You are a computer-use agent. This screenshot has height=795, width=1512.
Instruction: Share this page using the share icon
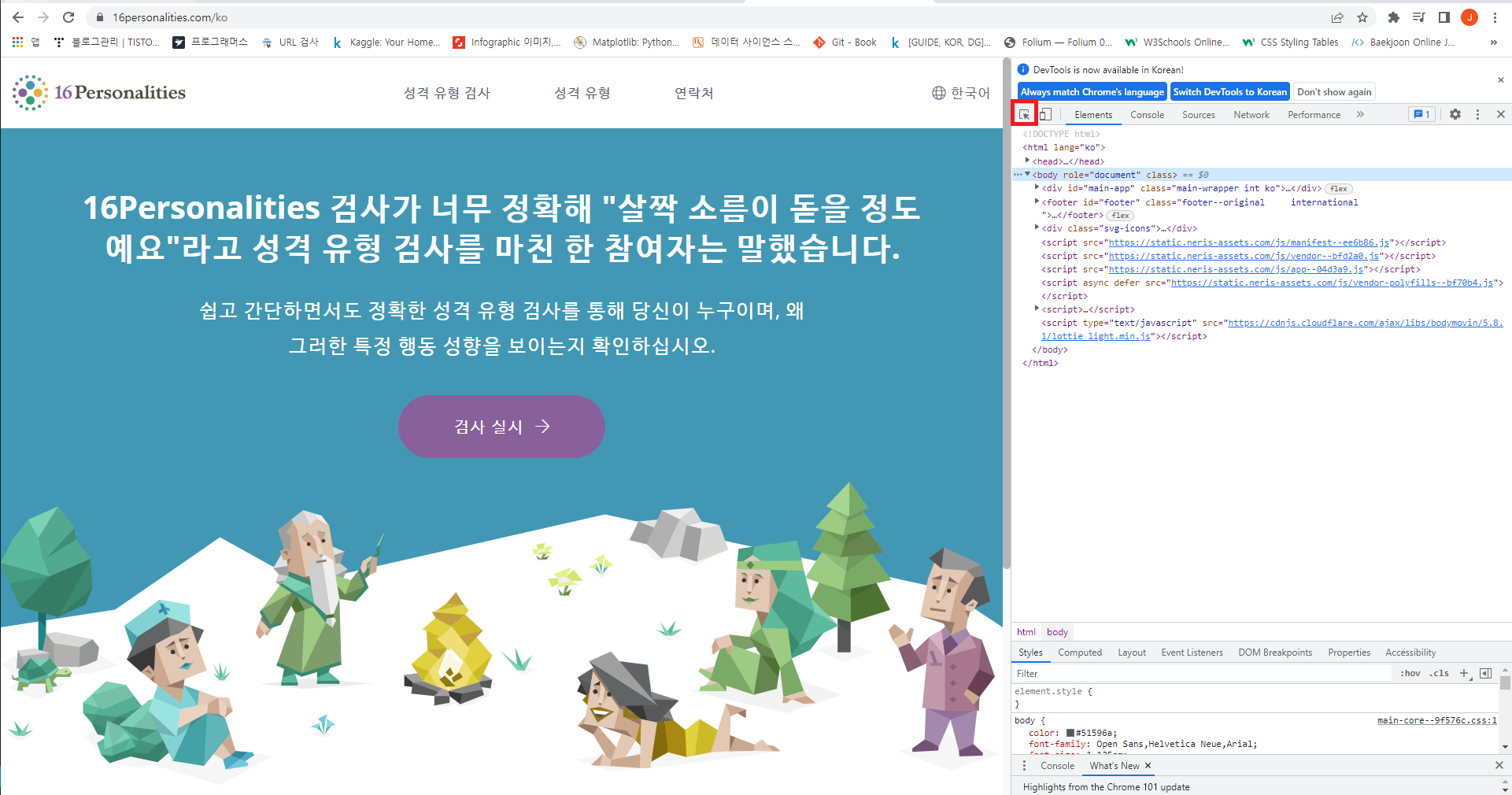1337,17
